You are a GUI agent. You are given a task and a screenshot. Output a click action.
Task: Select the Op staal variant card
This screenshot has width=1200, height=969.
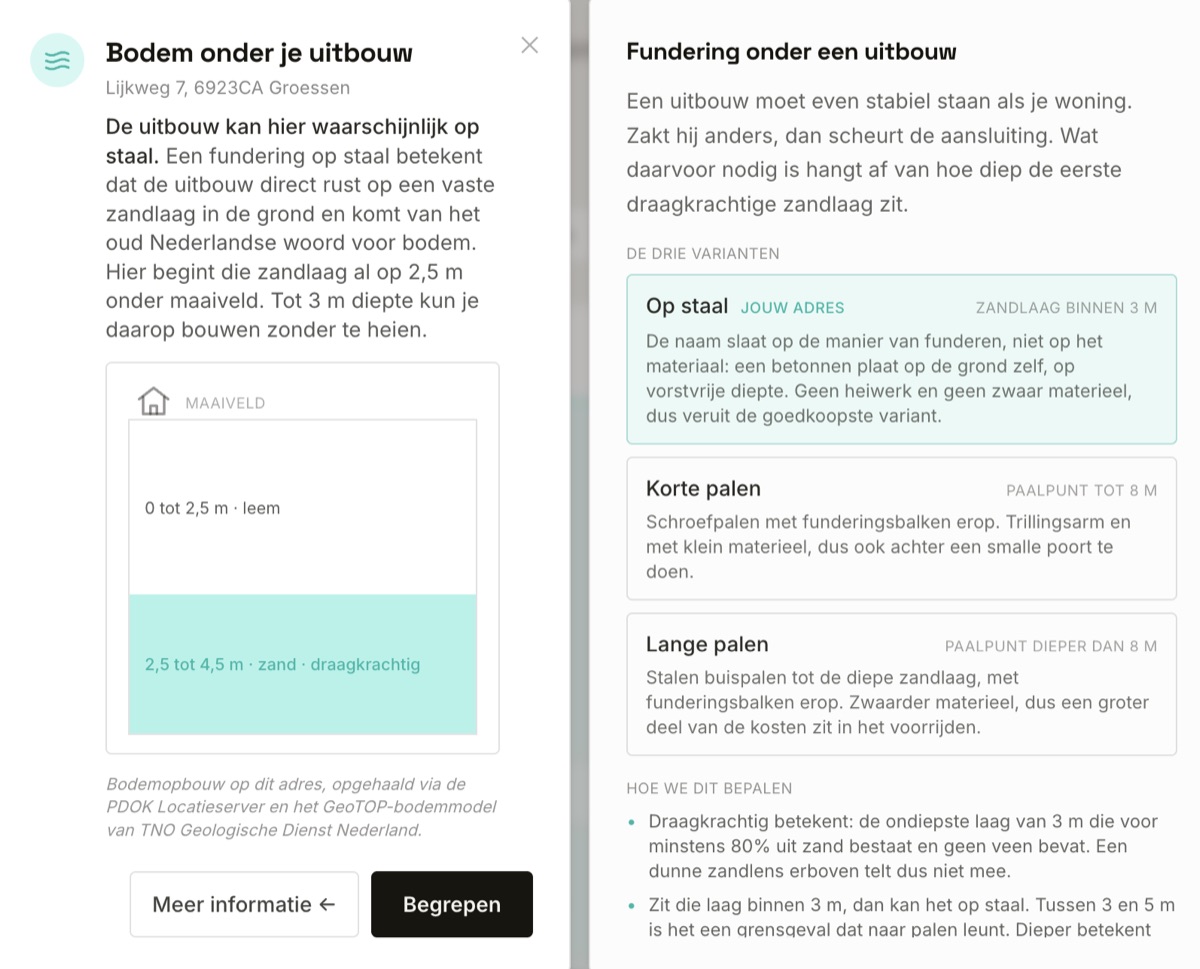coord(901,359)
